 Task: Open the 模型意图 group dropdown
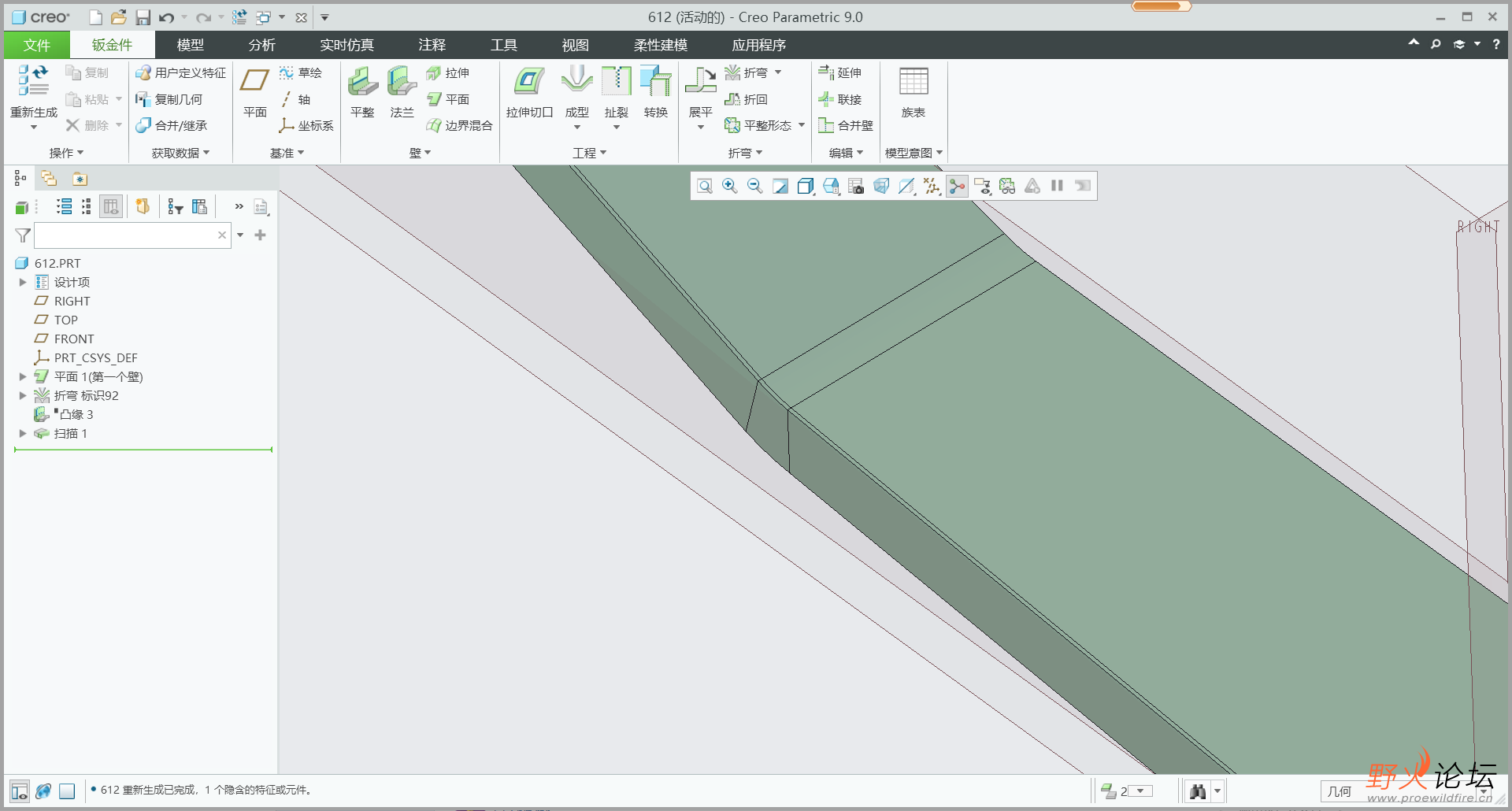click(913, 153)
